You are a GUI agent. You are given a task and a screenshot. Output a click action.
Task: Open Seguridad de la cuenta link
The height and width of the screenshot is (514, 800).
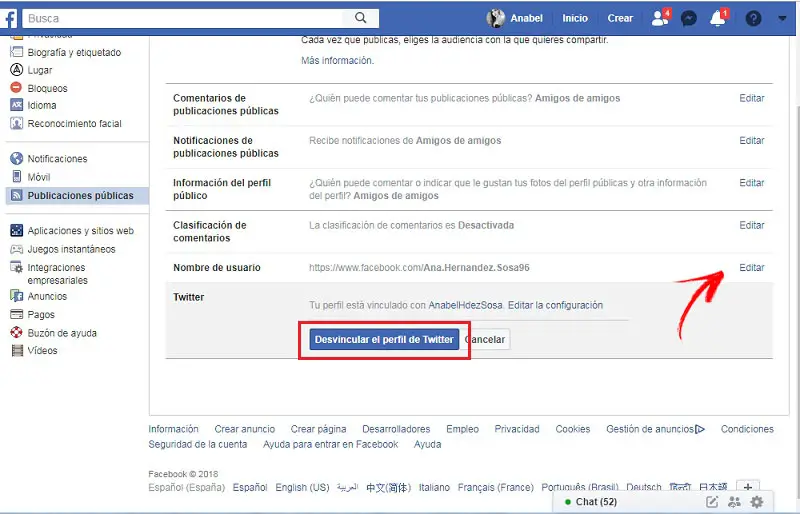197,445
